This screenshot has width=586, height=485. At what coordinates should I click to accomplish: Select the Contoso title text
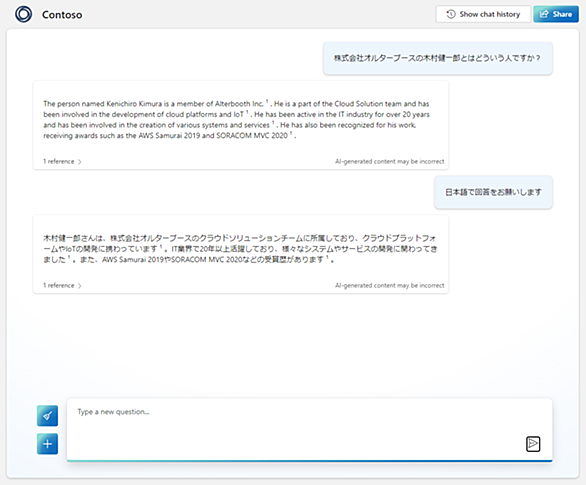[62, 15]
